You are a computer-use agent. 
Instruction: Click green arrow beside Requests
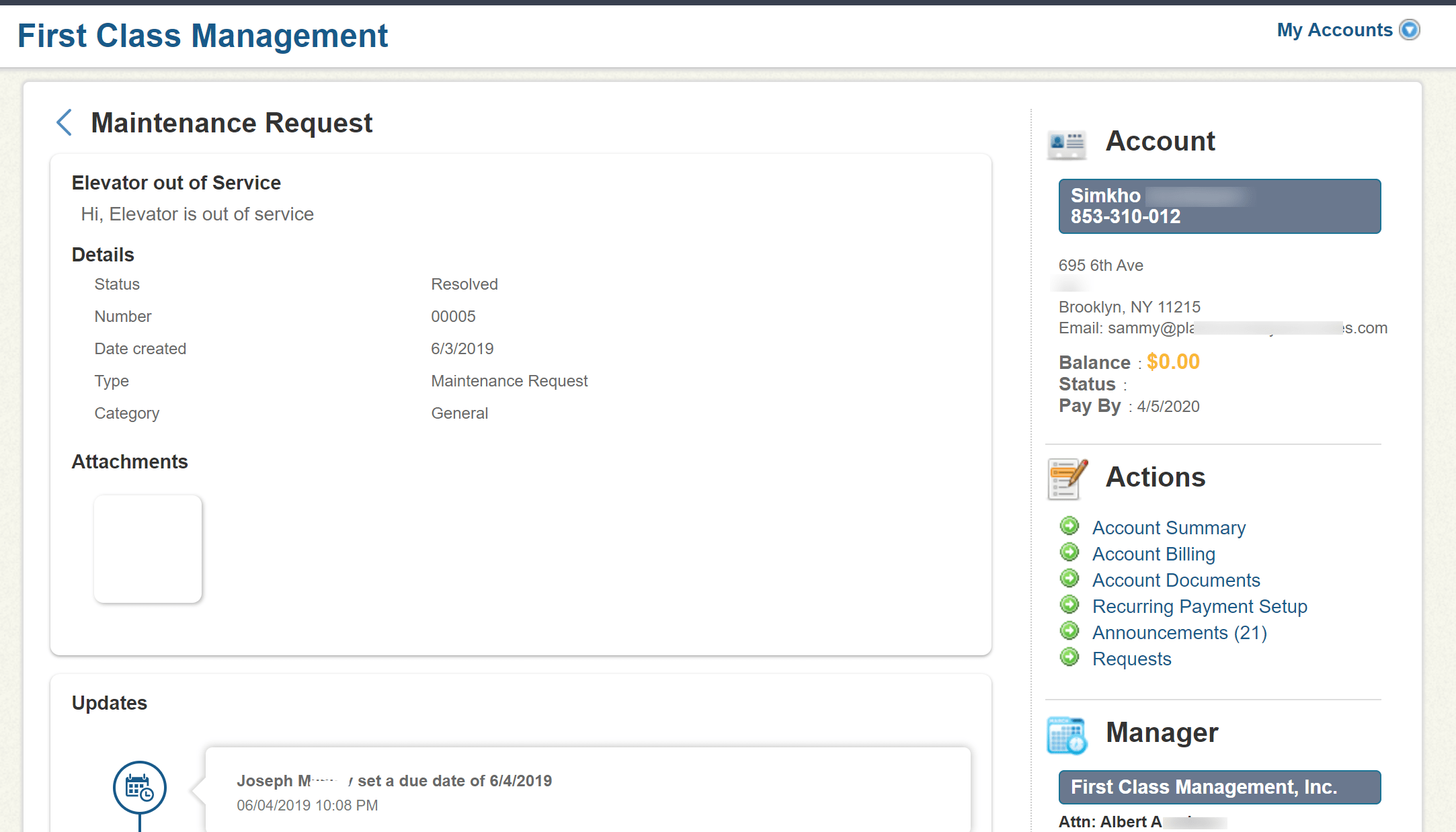point(1069,657)
